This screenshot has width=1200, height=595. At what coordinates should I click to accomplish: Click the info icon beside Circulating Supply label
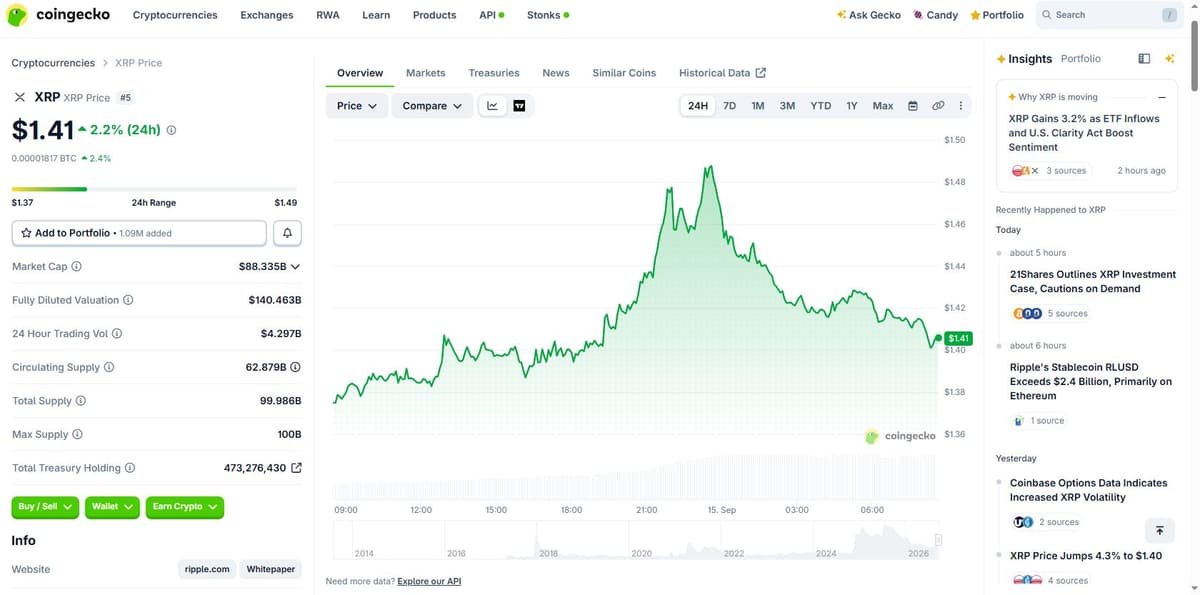[109, 367]
